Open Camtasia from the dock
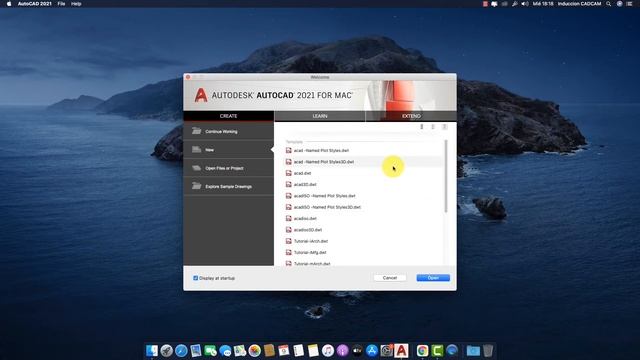Viewport: 640px width, 360px height. pos(437,350)
